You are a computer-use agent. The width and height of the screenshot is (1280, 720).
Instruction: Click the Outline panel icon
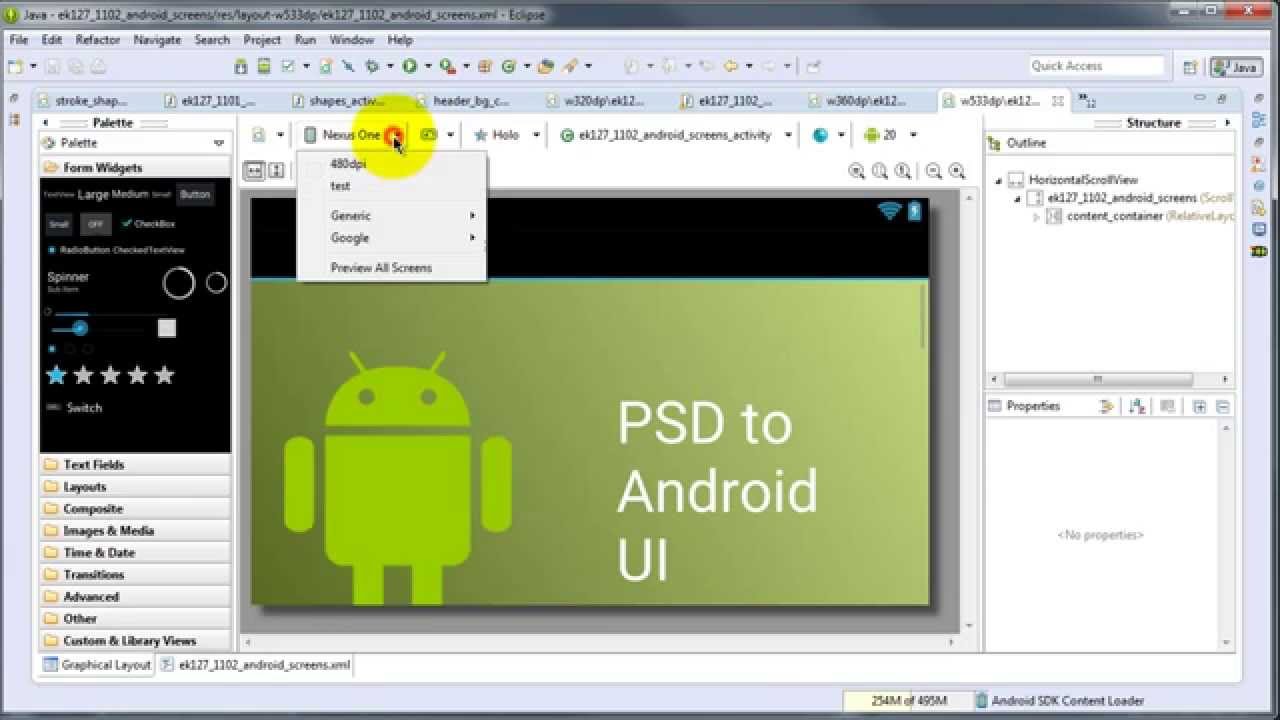(x=995, y=143)
